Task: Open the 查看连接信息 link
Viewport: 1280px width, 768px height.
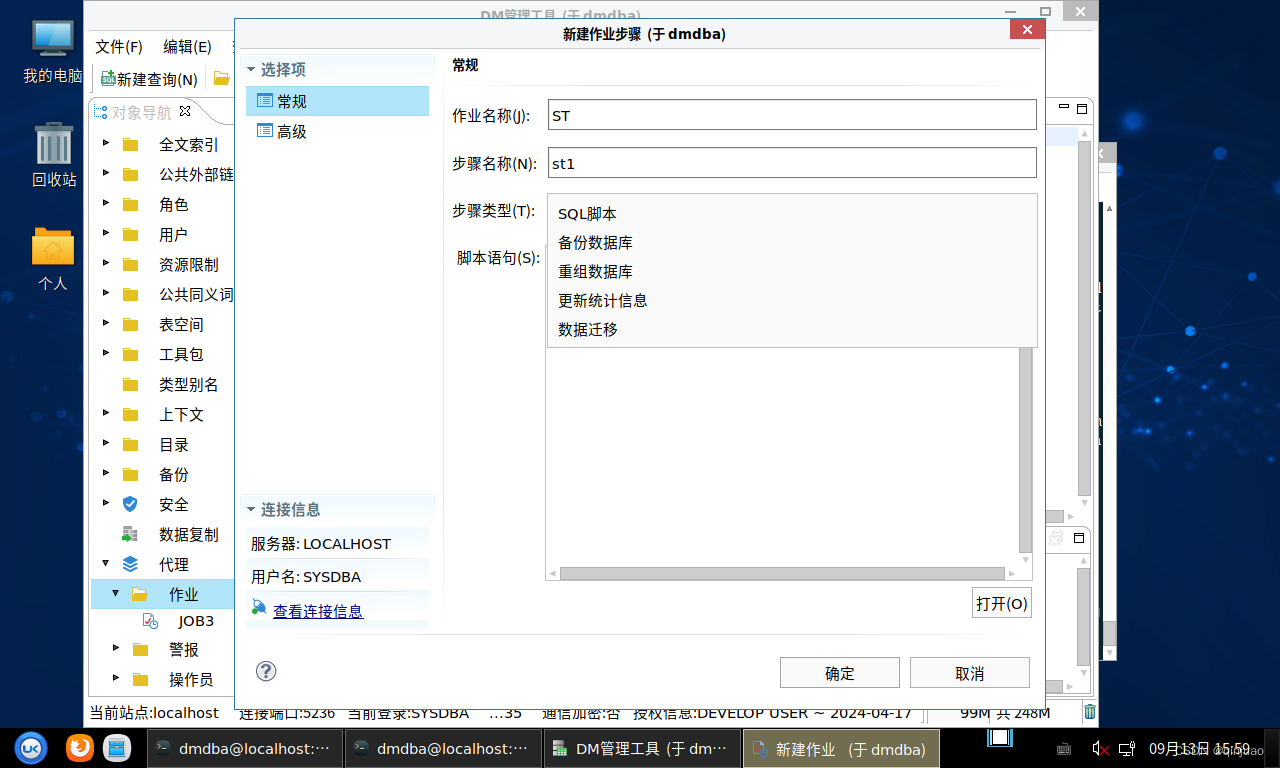Action: (x=318, y=611)
